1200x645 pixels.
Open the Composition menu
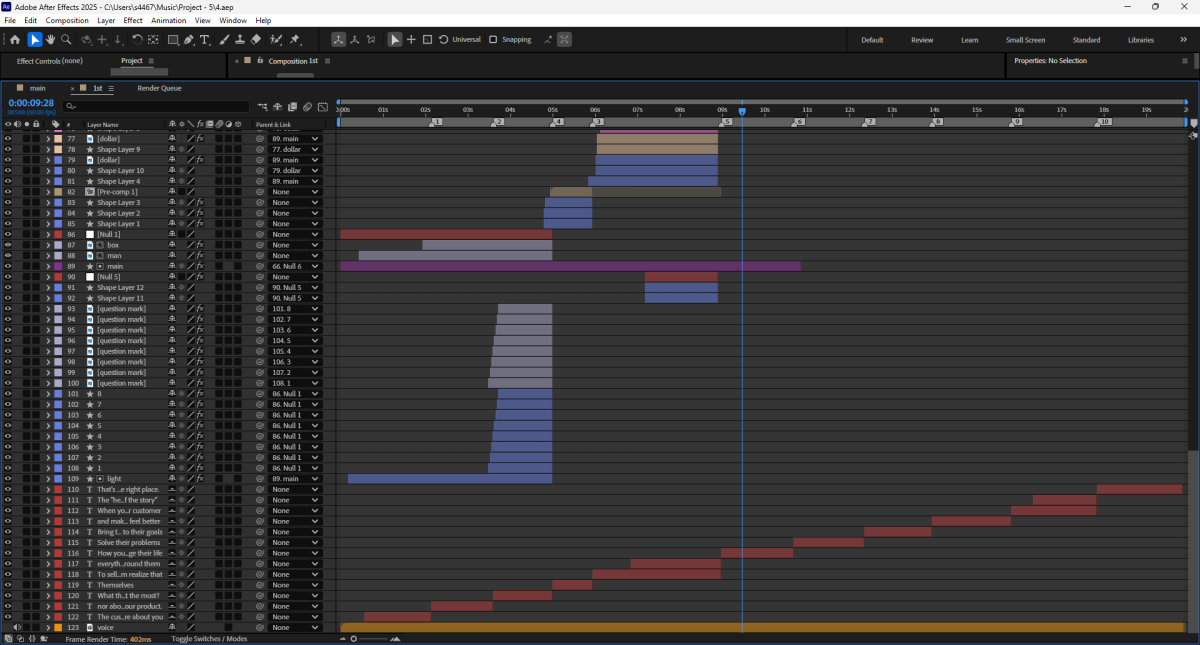click(67, 20)
